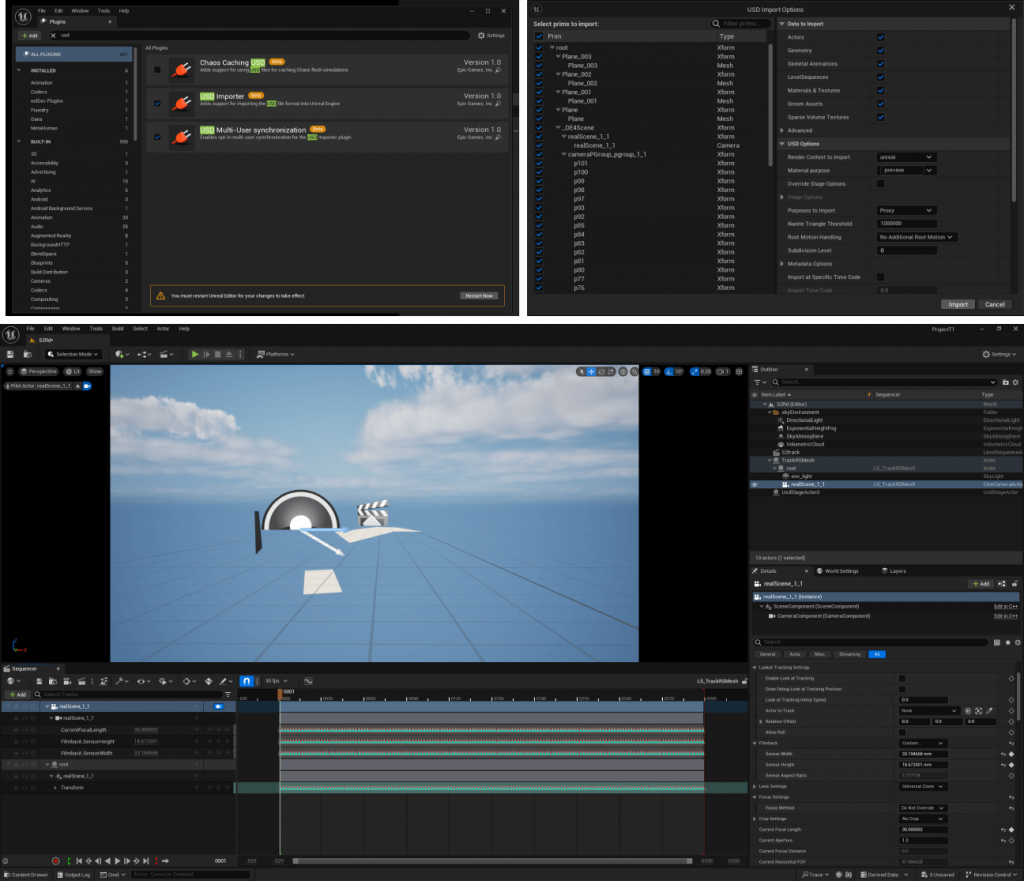Disable USD Multi-User synchronization plugin checkbox

coord(157,137)
